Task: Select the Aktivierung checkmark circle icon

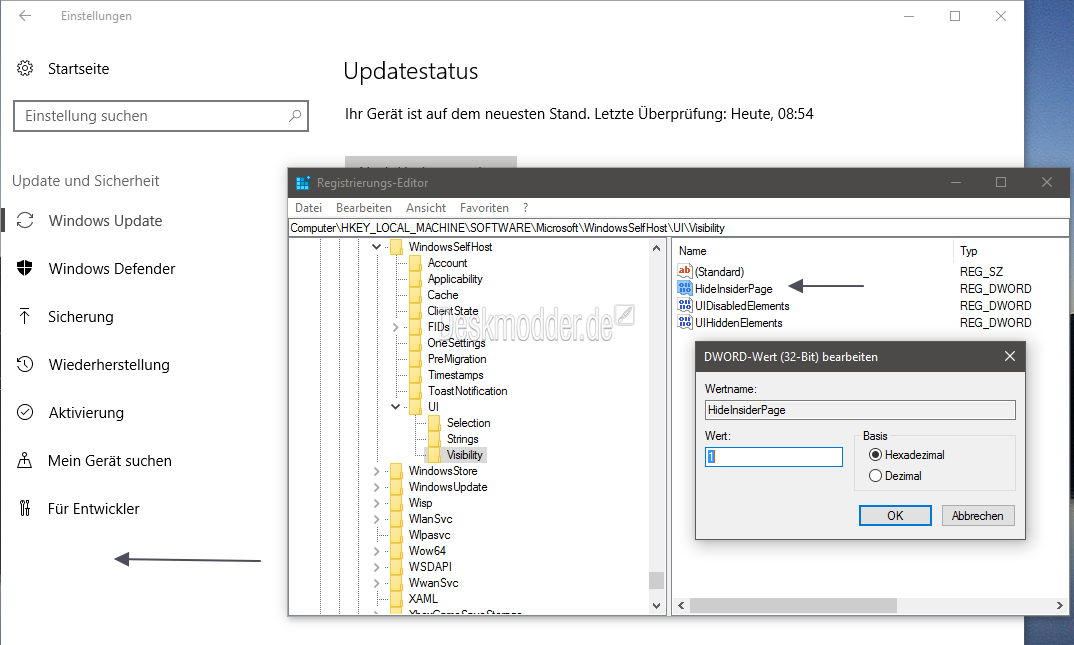Action: pyautogui.click(x=25, y=412)
